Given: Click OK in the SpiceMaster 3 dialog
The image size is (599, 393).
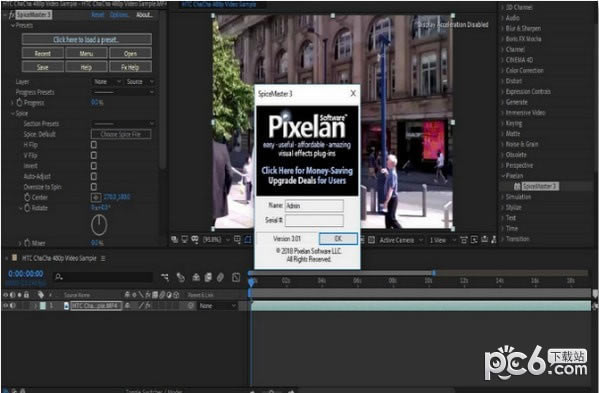Looking at the screenshot, I should [338, 239].
